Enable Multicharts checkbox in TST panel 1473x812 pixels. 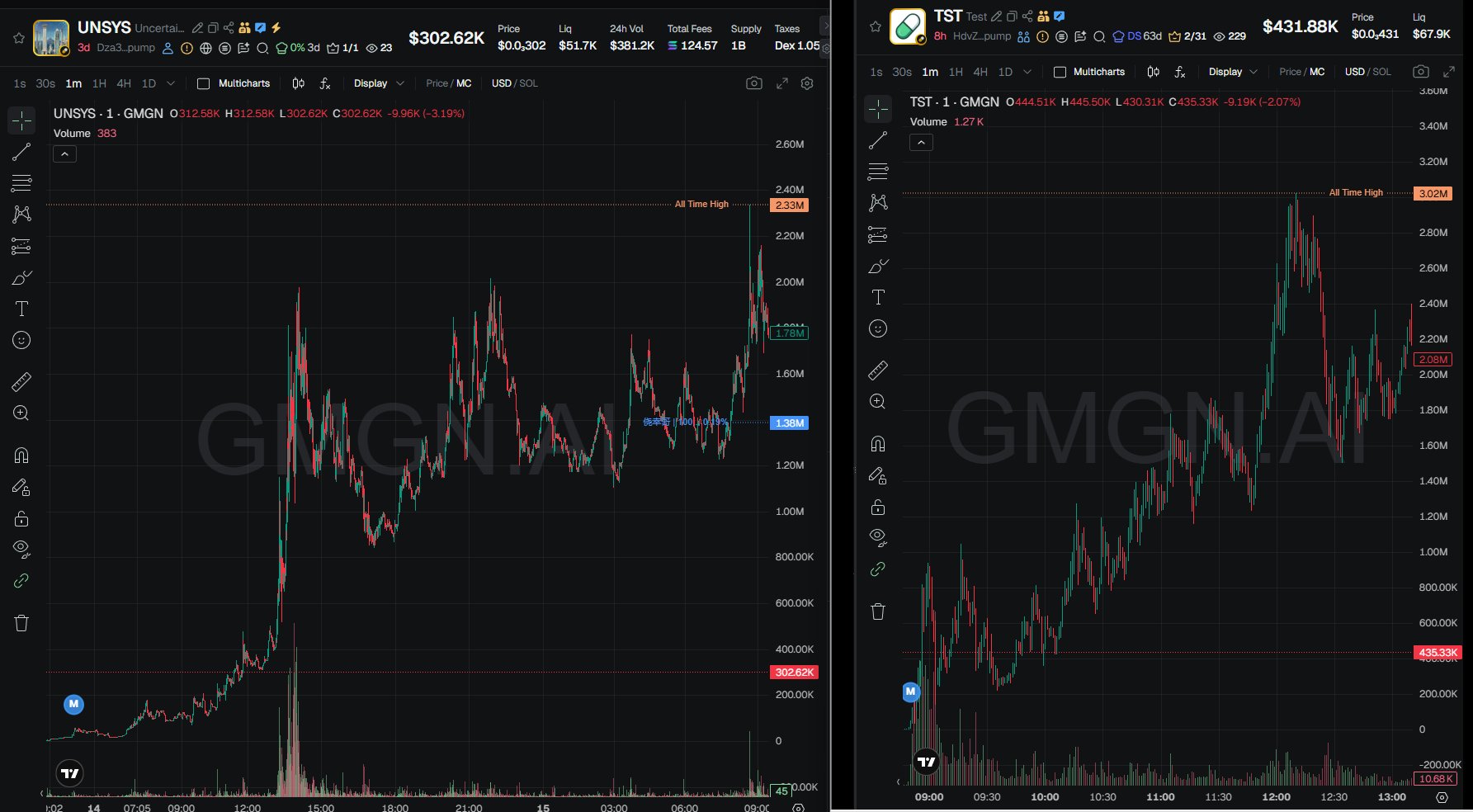pos(1060,72)
